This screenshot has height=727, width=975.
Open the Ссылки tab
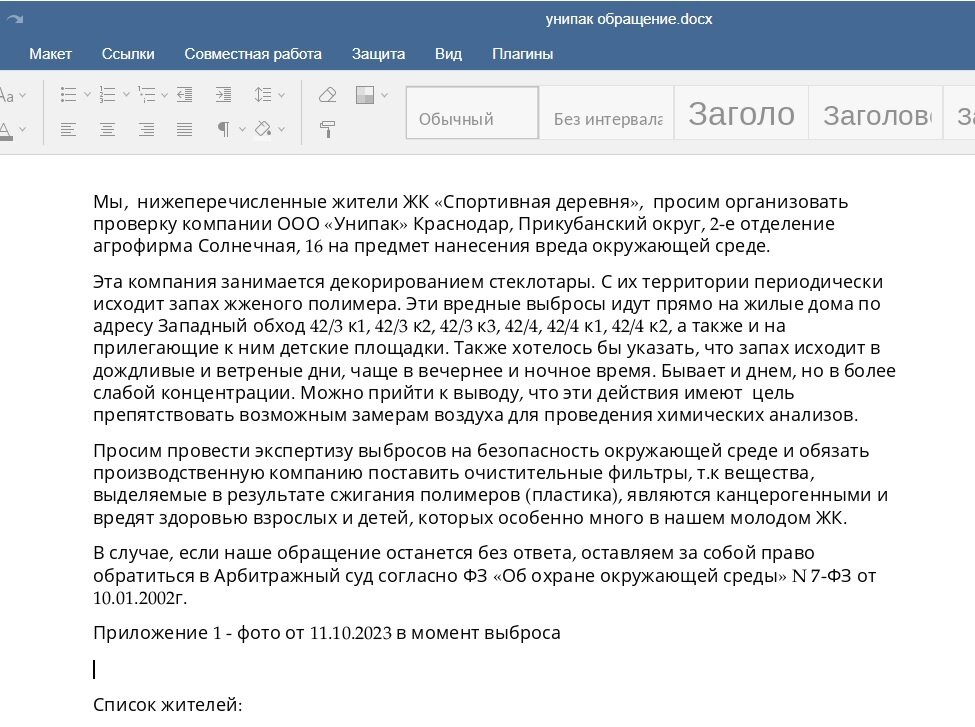pos(128,54)
